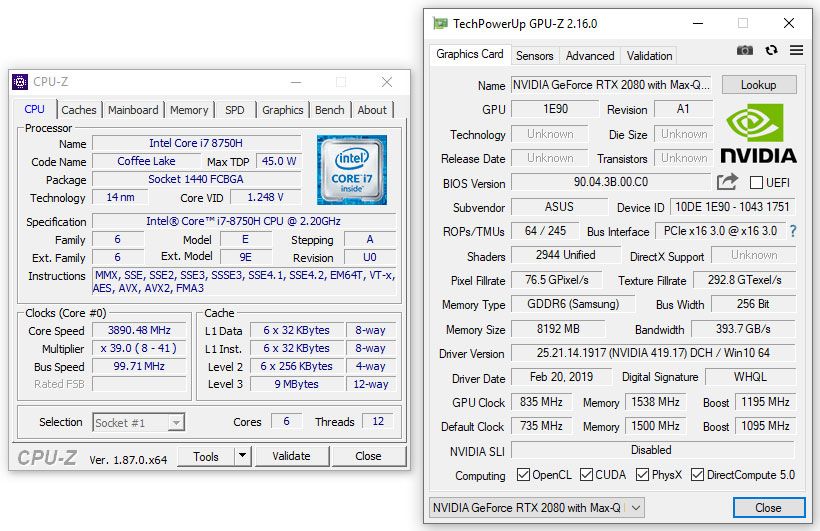Click the Level 3 cache value 9 MBytes
The width and height of the screenshot is (820, 531).
[297, 384]
